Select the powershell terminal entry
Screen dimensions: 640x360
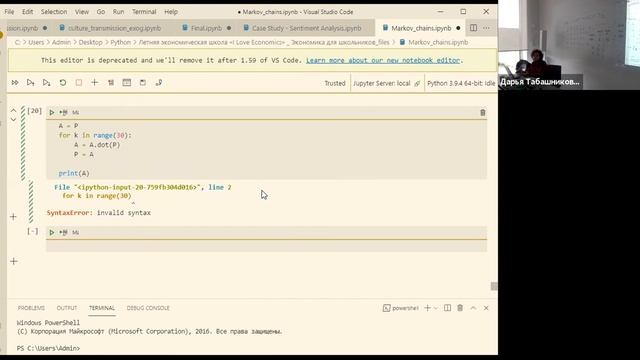[x=401, y=308]
